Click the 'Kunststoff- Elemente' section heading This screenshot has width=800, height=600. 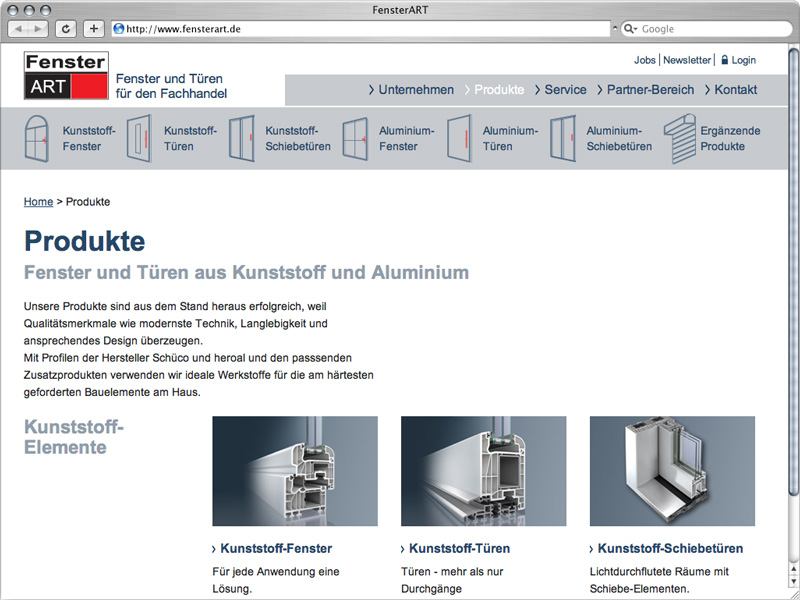tap(73, 437)
